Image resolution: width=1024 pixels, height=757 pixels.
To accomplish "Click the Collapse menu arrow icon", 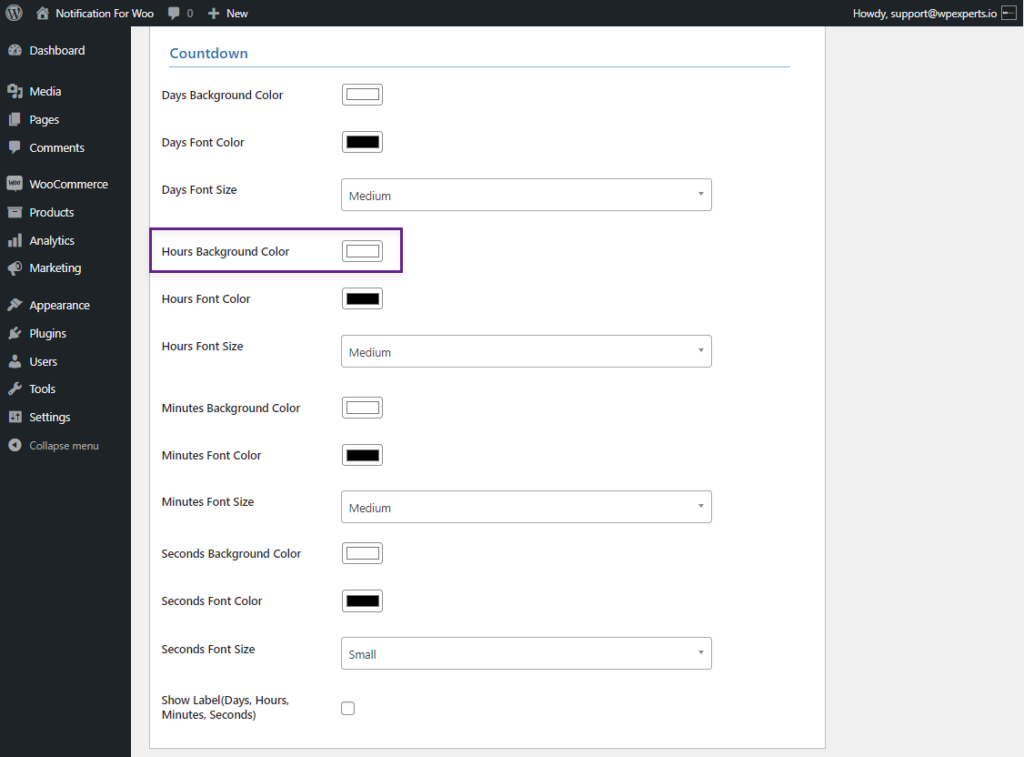I will click(14, 445).
